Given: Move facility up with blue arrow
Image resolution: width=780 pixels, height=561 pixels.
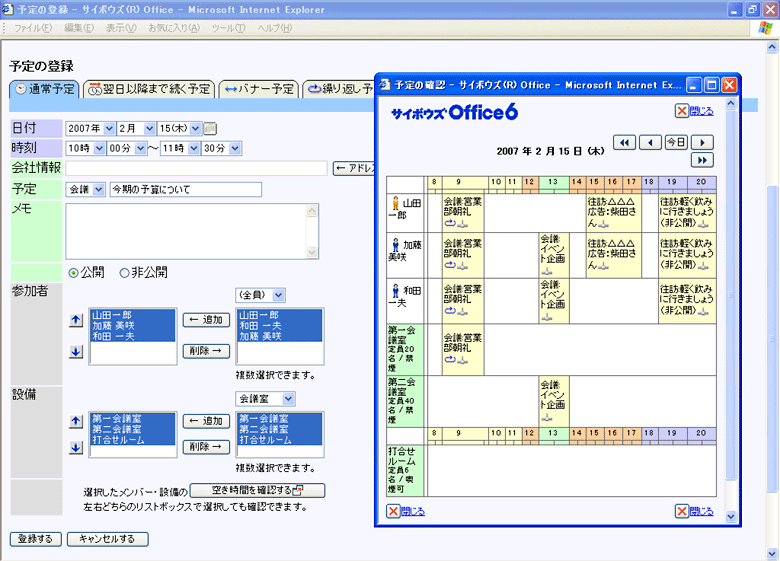Looking at the screenshot, I should coord(76,421).
